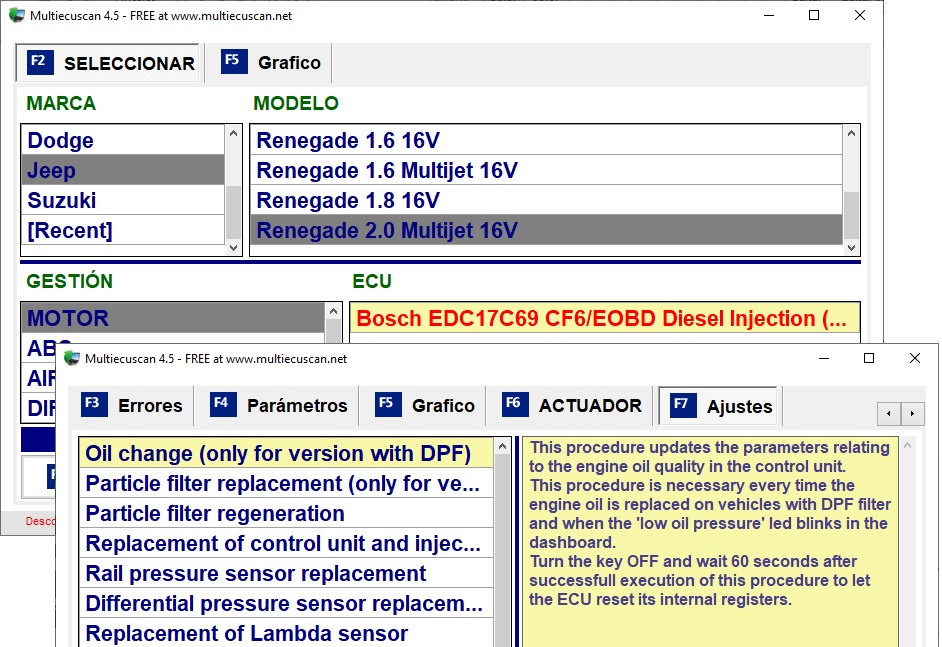Select Oil change (only for version with DPF)
942x647 pixels.
tap(287, 453)
